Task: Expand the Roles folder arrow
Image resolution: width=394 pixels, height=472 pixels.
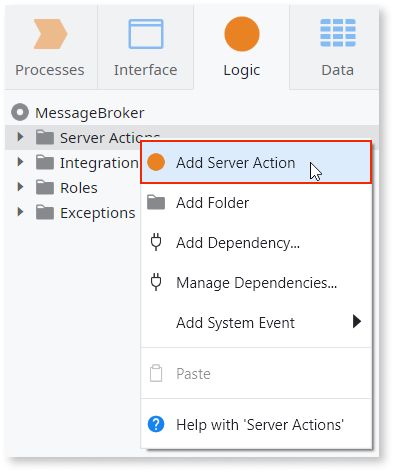Action: 20,187
